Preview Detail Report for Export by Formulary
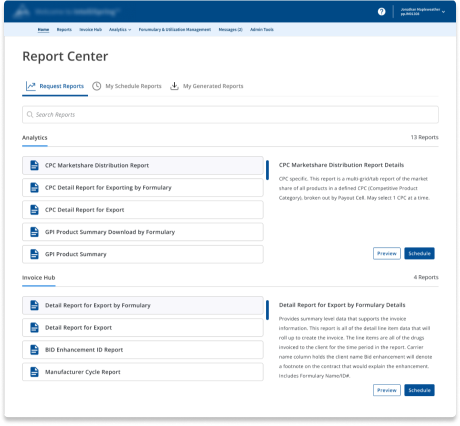The image size is (460, 426). tap(387, 390)
